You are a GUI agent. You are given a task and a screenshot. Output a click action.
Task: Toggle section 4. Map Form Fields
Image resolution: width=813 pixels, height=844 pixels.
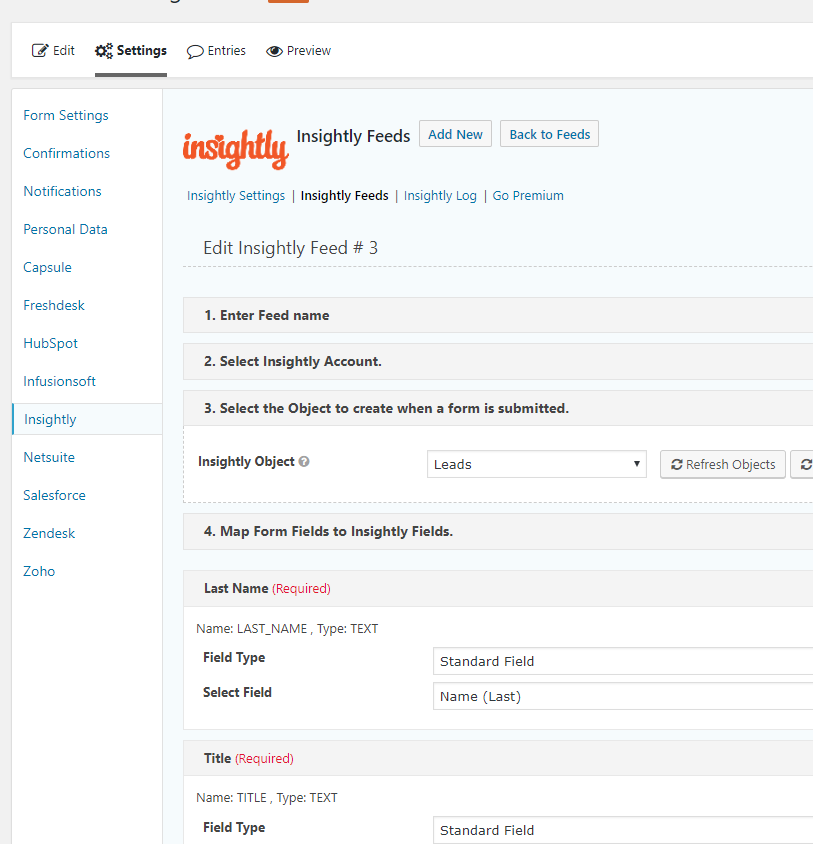point(498,531)
